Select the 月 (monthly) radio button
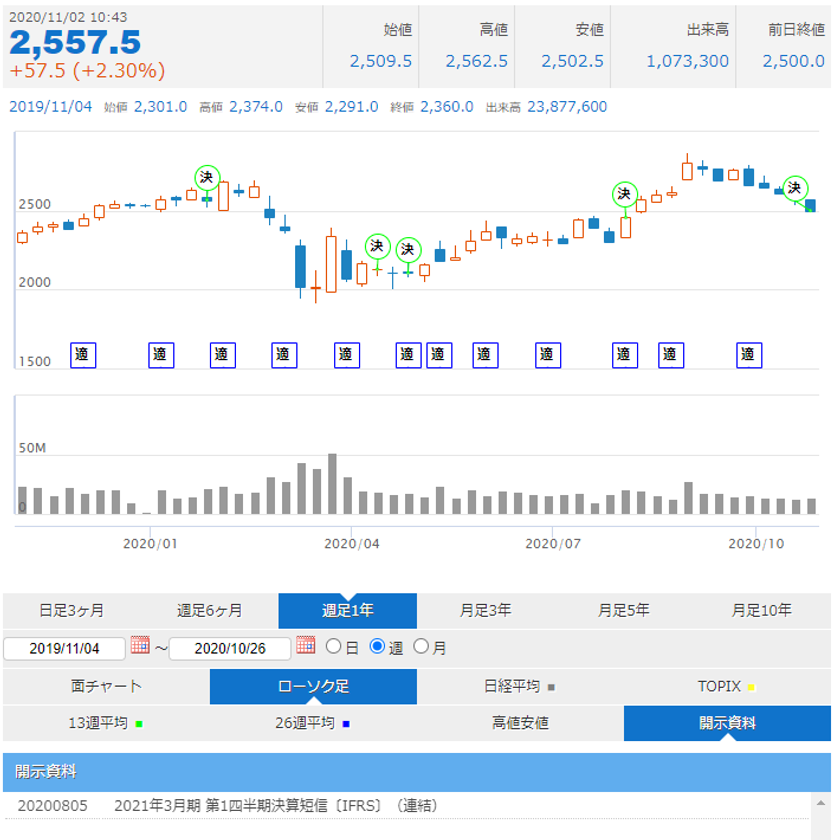Image resolution: width=832 pixels, height=840 pixels. point(420,648)
